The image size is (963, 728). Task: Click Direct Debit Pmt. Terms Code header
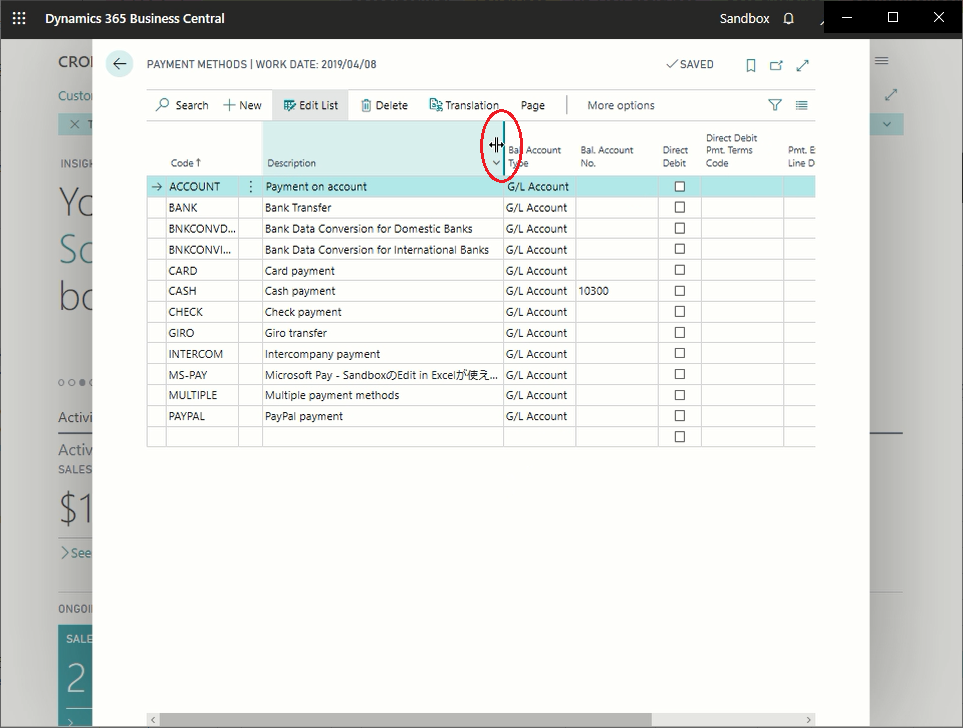(x=731, y=151)
